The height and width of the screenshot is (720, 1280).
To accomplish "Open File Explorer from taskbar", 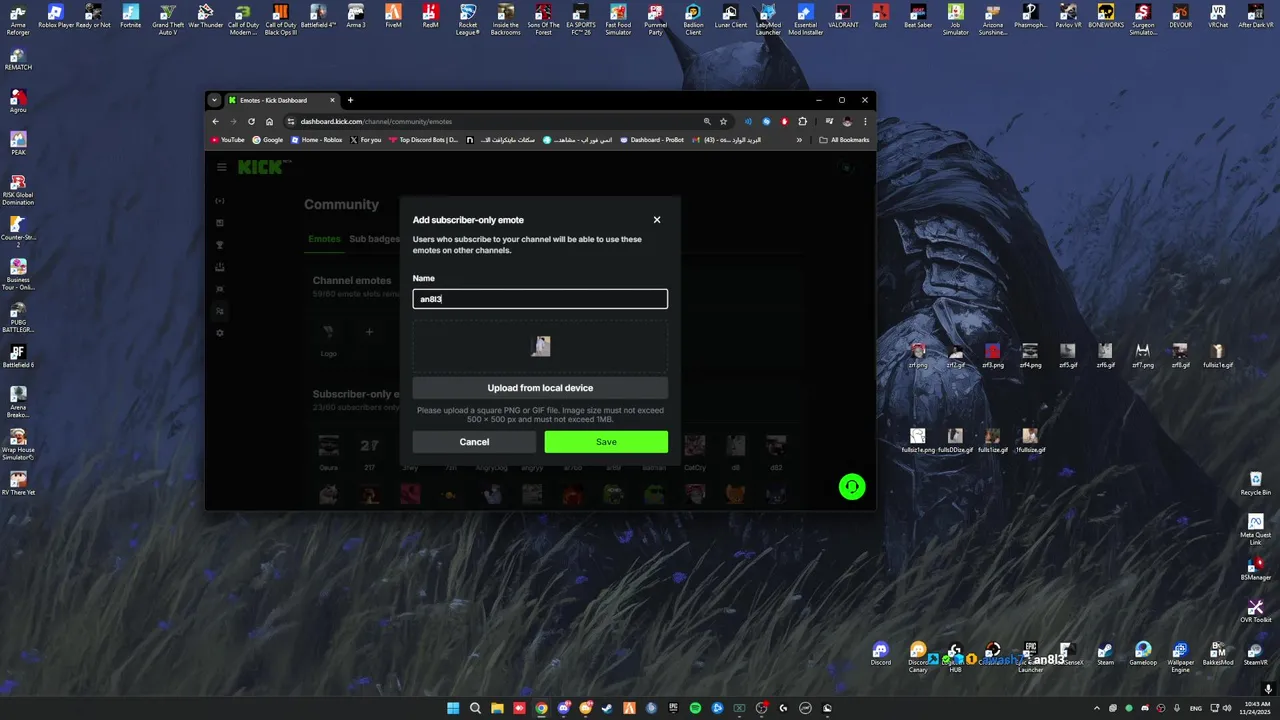I will coord(497,708).
